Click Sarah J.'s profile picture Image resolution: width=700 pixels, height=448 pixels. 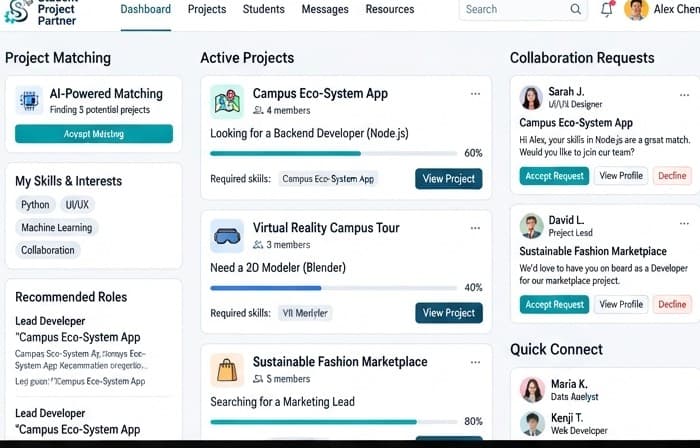click(531, 98)
